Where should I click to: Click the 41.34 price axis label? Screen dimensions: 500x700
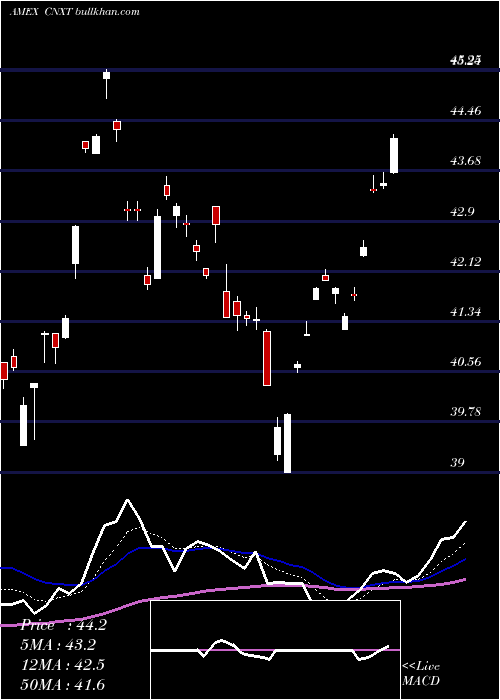click(466, 311)
